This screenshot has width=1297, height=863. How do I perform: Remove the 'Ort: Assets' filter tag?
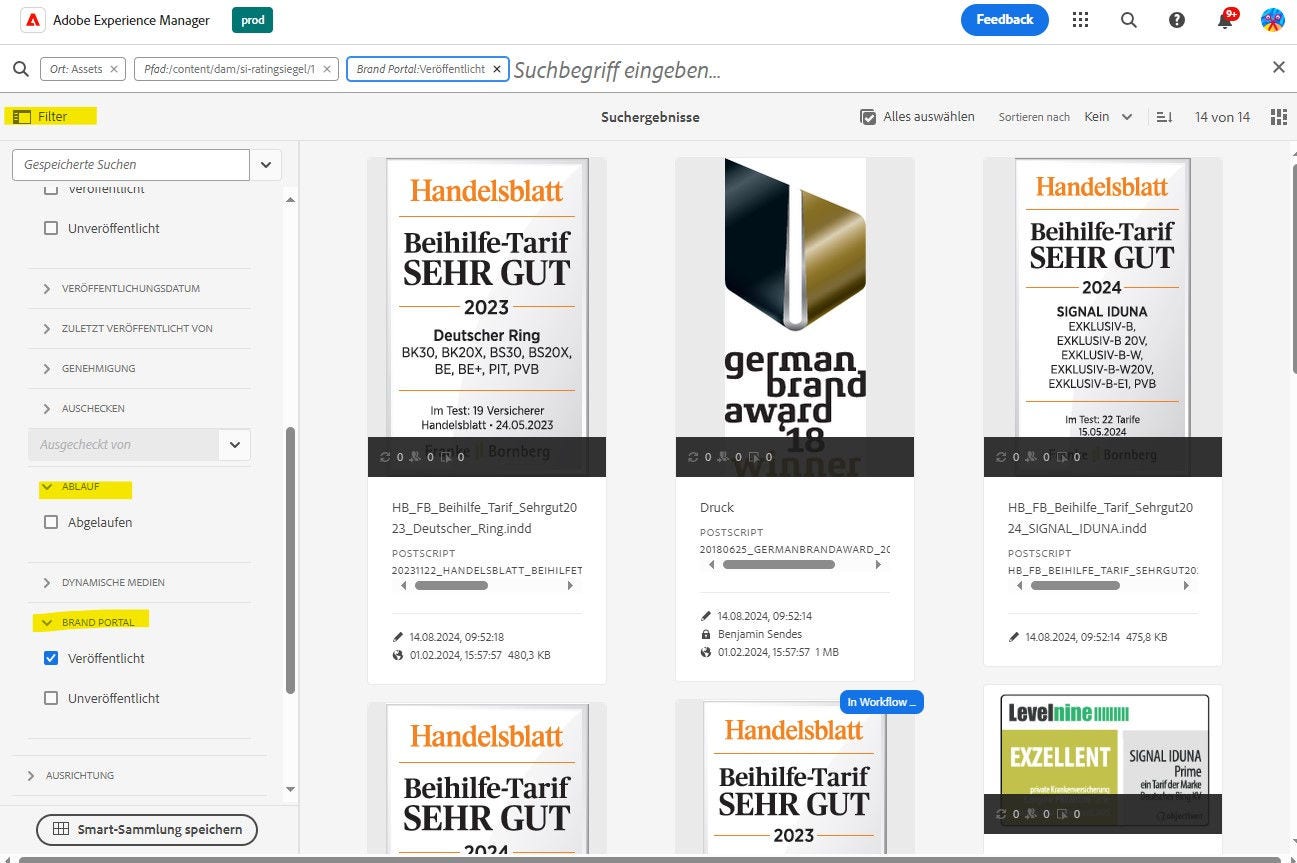(114, 69)
